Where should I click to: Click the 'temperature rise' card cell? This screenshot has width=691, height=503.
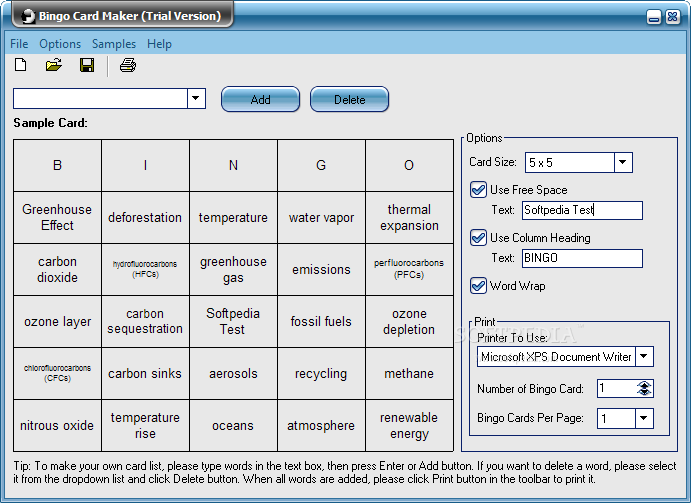145,425
